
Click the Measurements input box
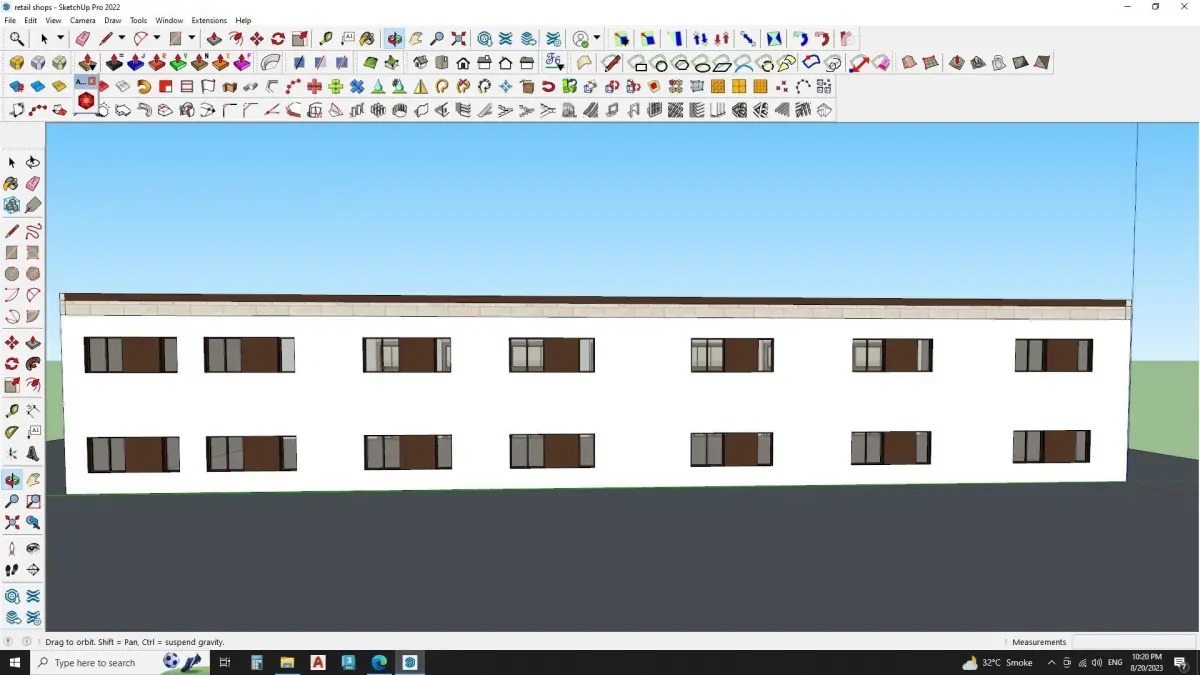1133,642
